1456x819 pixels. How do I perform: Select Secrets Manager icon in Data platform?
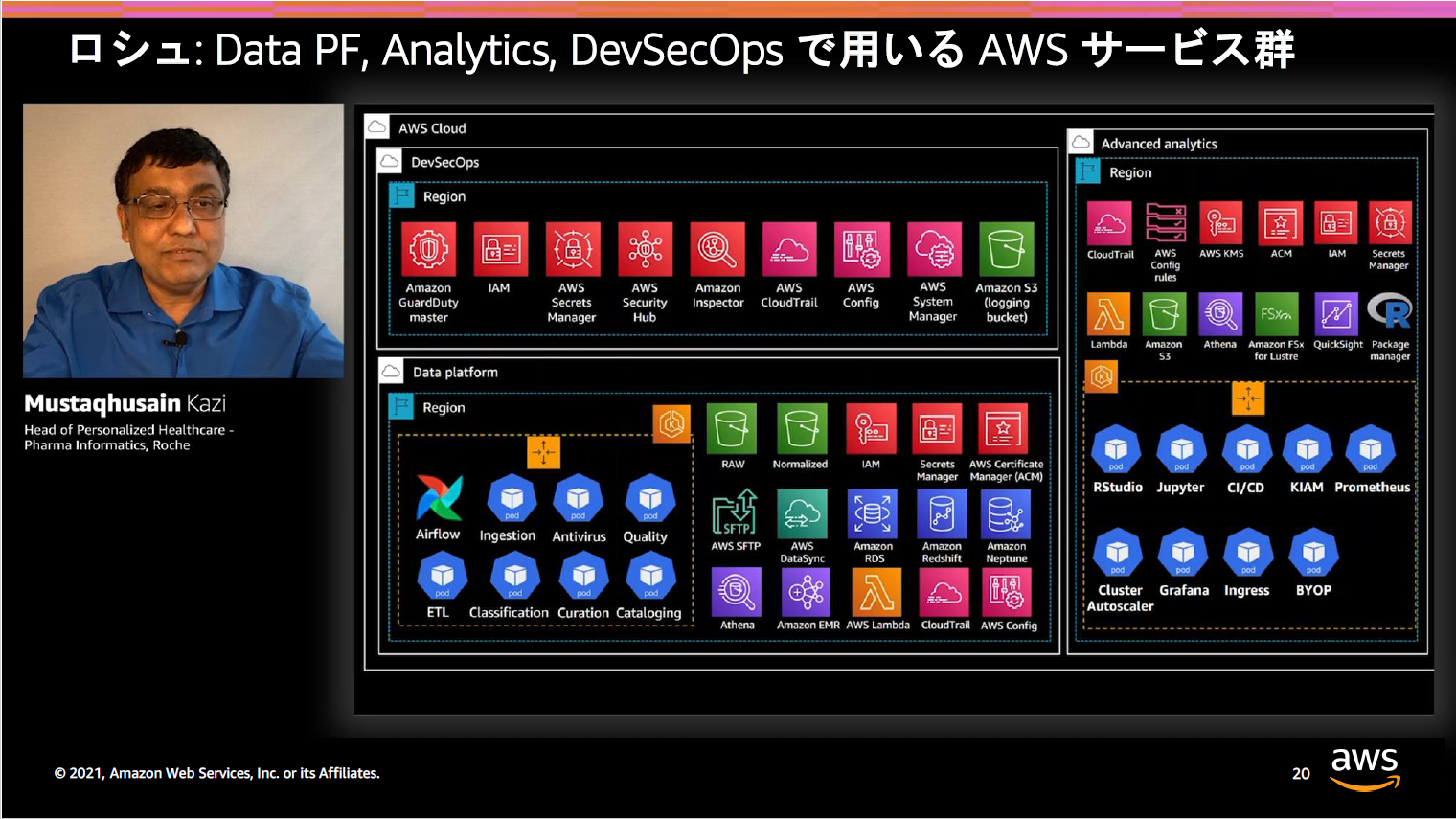pos(937,428)
